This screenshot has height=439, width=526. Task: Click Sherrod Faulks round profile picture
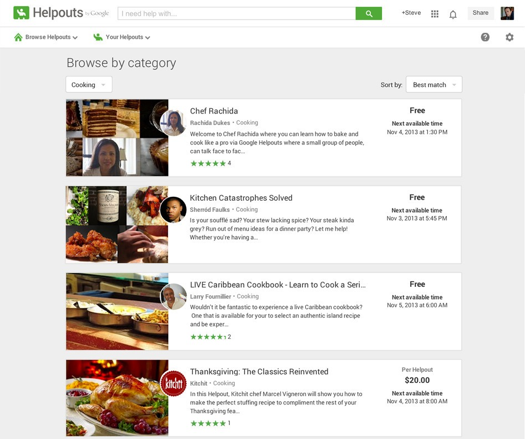tap(173, 210)
